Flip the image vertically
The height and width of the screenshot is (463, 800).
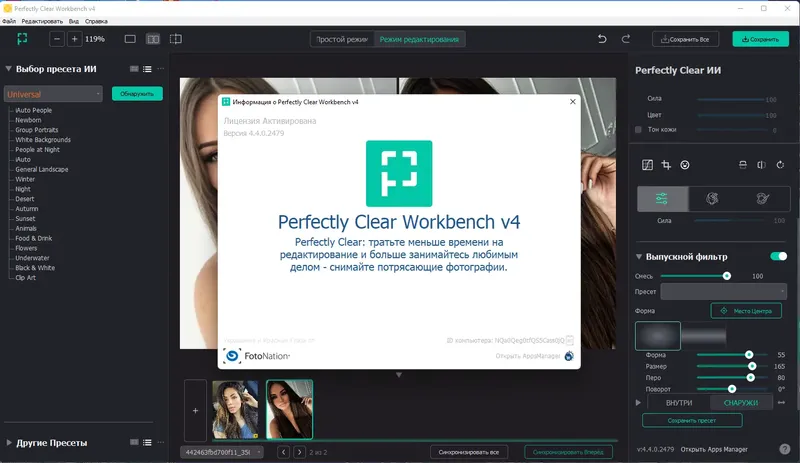tap(743, 165)
